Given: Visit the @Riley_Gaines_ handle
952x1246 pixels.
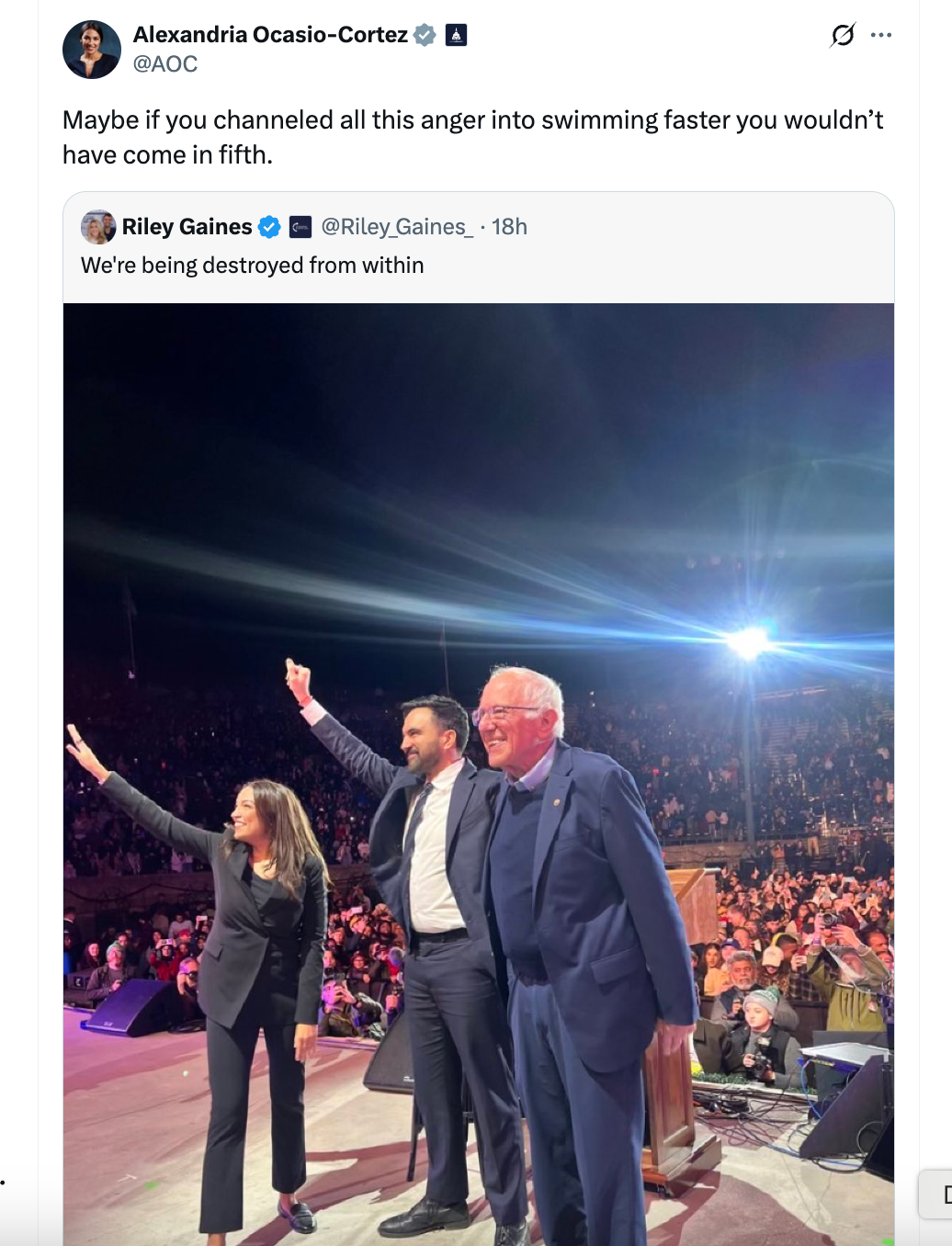Looking at the screenshot, I should pos(397,227).
